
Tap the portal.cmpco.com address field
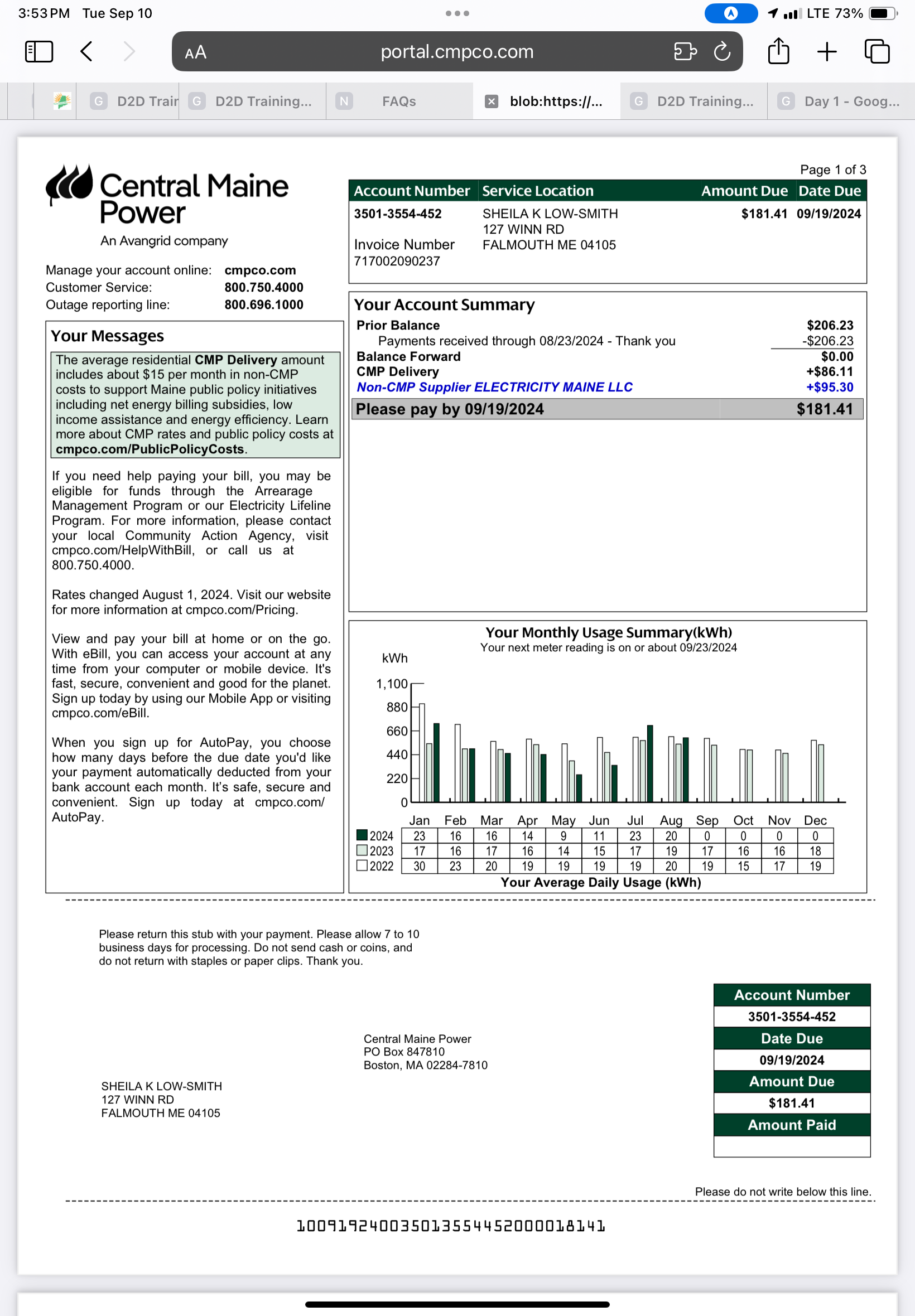pos(456,51)
